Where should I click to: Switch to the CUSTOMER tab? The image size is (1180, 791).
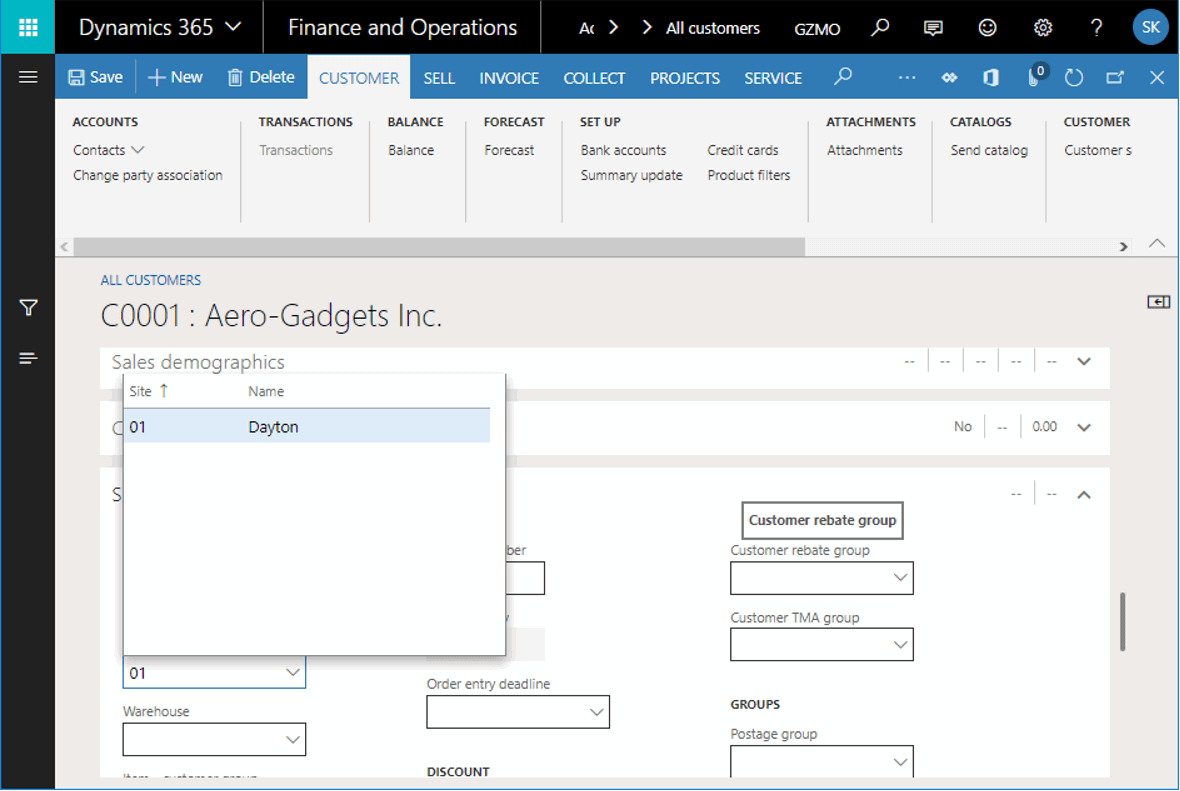[359, 78]
